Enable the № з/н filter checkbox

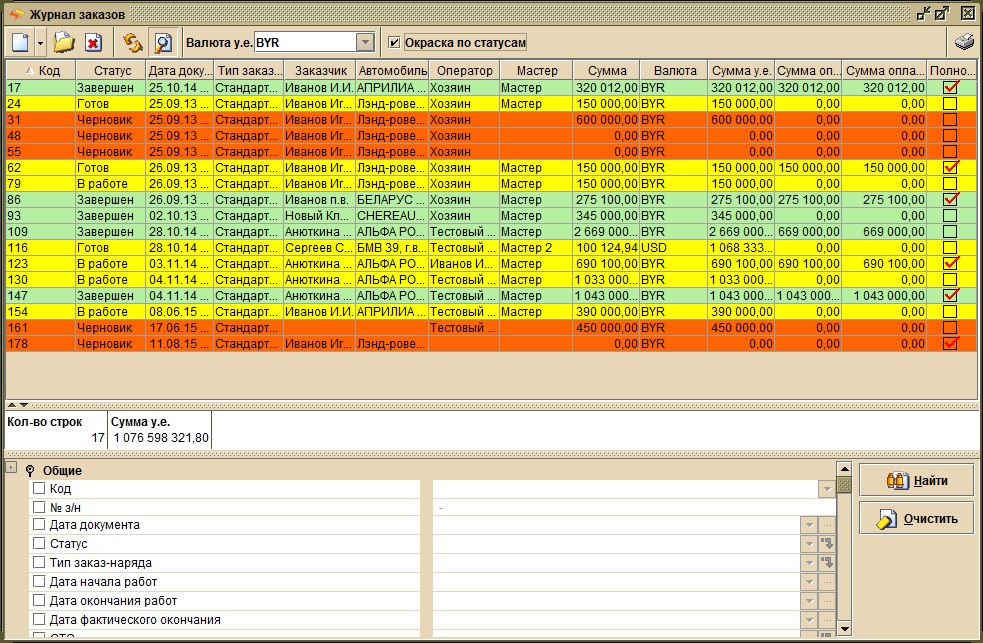39,507
